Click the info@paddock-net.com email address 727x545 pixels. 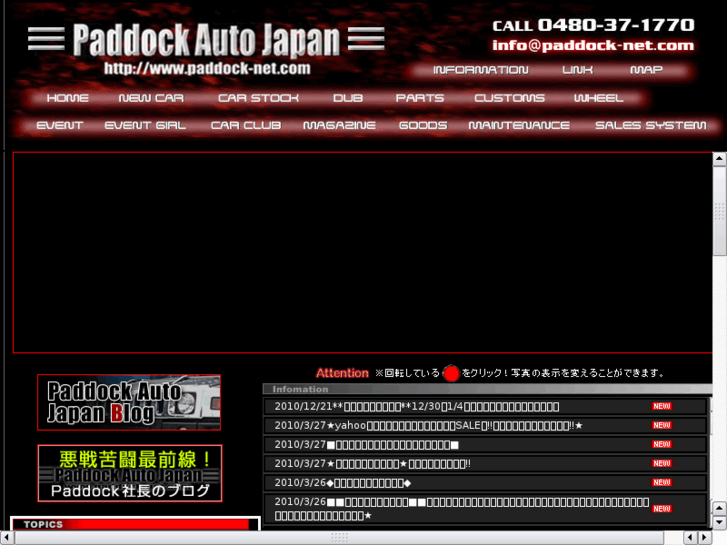(x=593, y=45)
